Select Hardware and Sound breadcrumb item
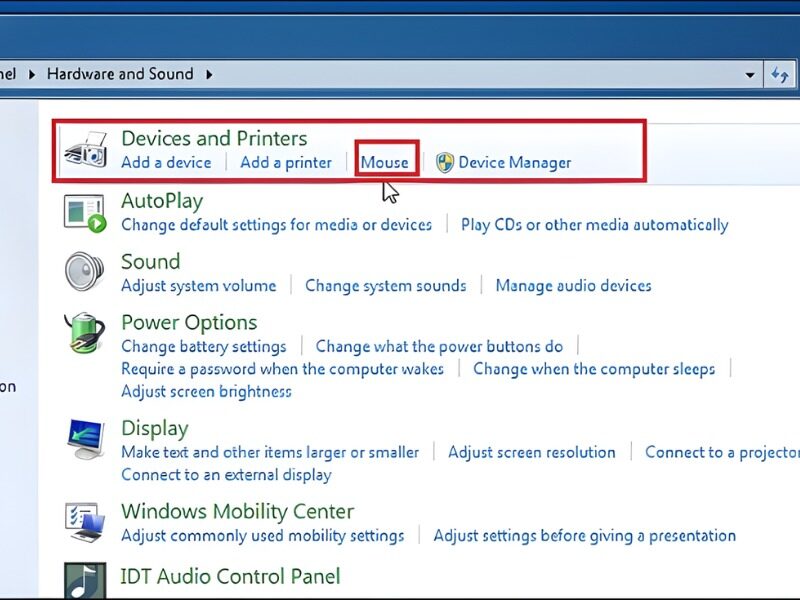This screenshot has height=600, width=800. pyautogui.click(x=120, y=74)
